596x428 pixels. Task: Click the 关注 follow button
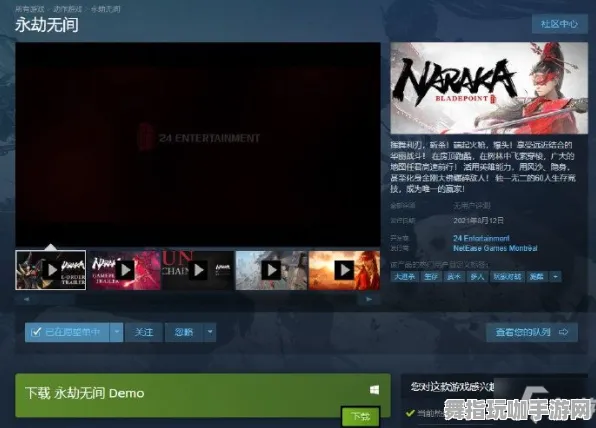pyautogui.click(x=144, y=332)
